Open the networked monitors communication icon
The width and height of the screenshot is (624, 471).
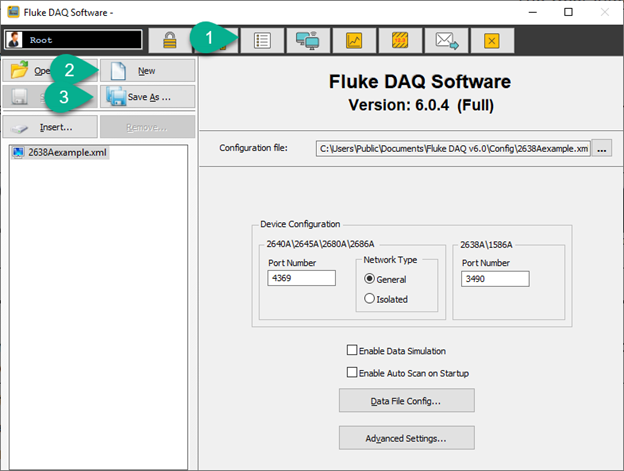tap(308, 41)
